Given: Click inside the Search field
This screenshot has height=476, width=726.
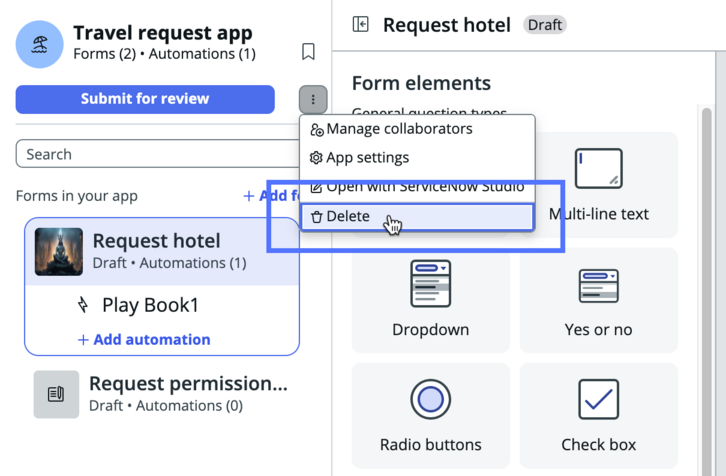Looking at the screenshot, I should (157, 154).
